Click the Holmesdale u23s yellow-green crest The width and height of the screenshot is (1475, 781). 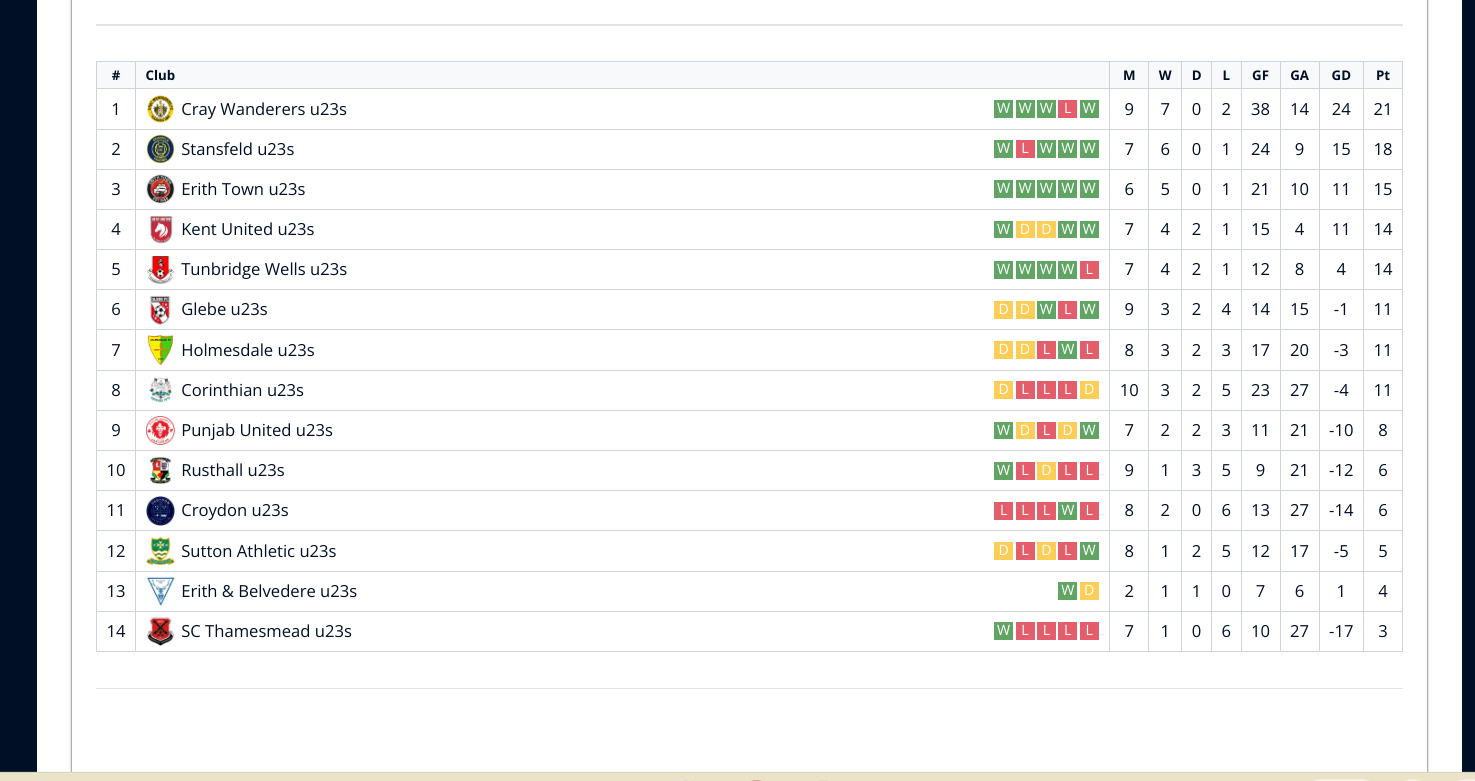tap(160, 350)
